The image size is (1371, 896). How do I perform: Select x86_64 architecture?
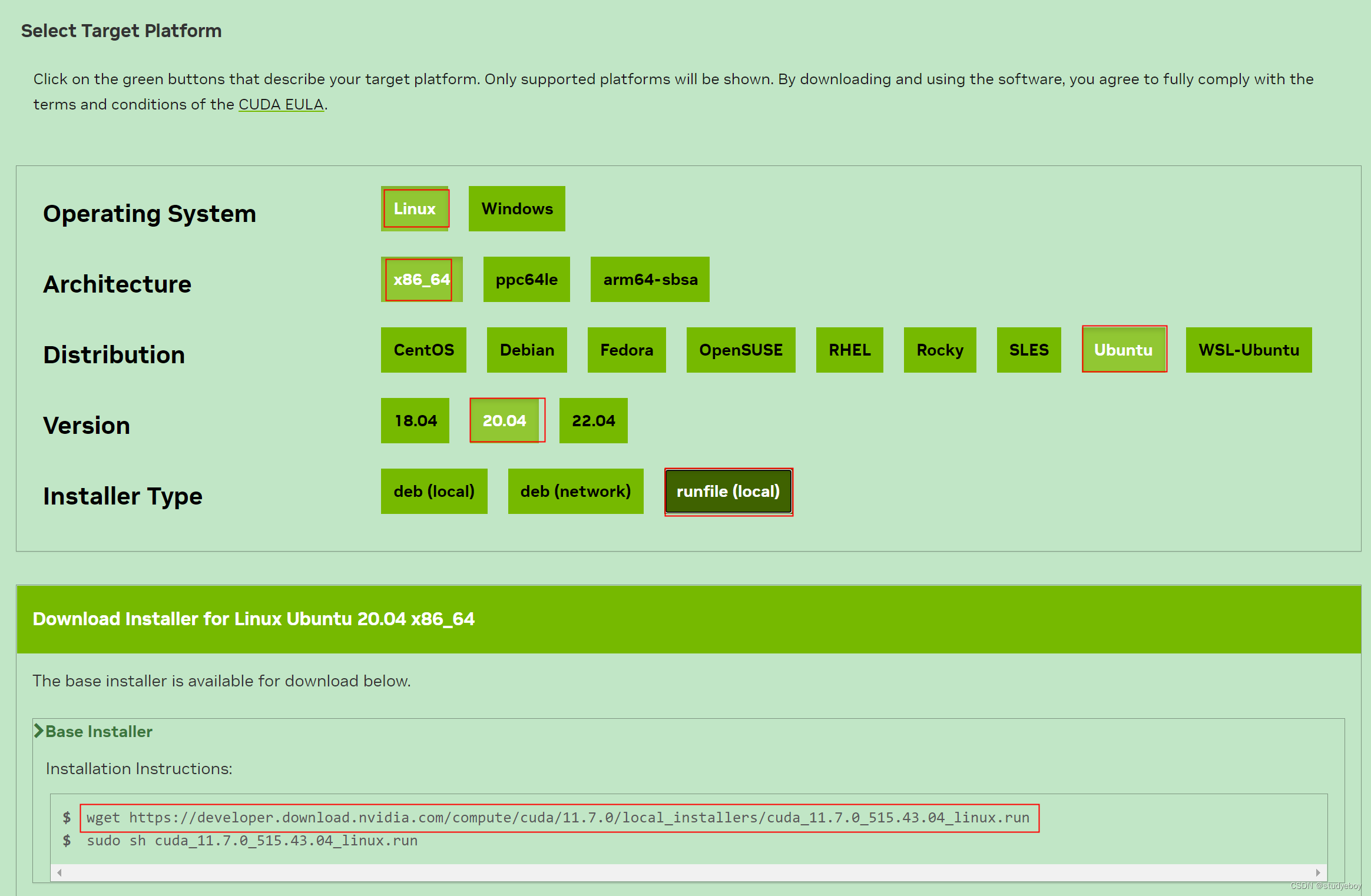422,280
